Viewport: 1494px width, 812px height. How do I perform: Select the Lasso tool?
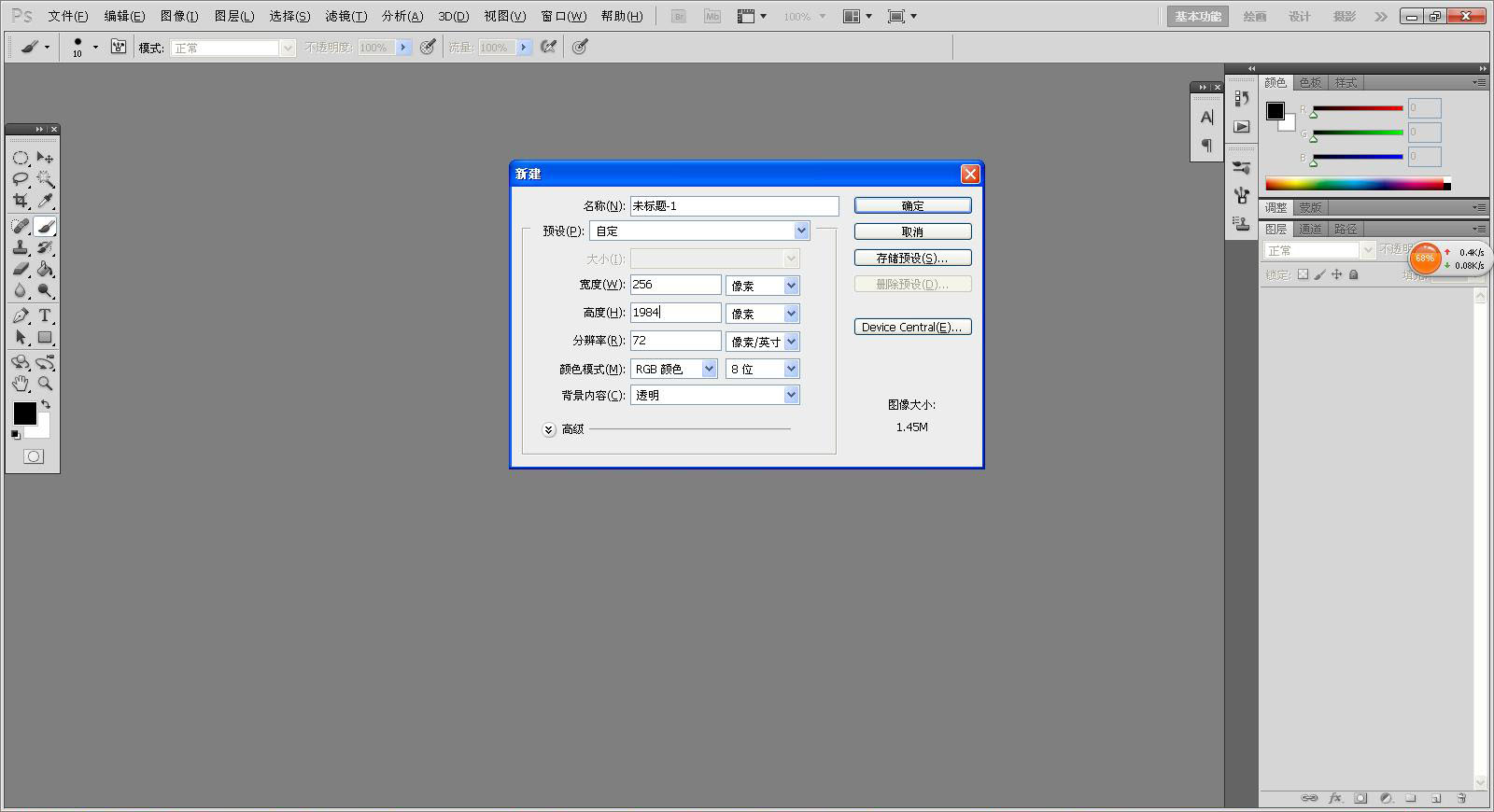21,179
